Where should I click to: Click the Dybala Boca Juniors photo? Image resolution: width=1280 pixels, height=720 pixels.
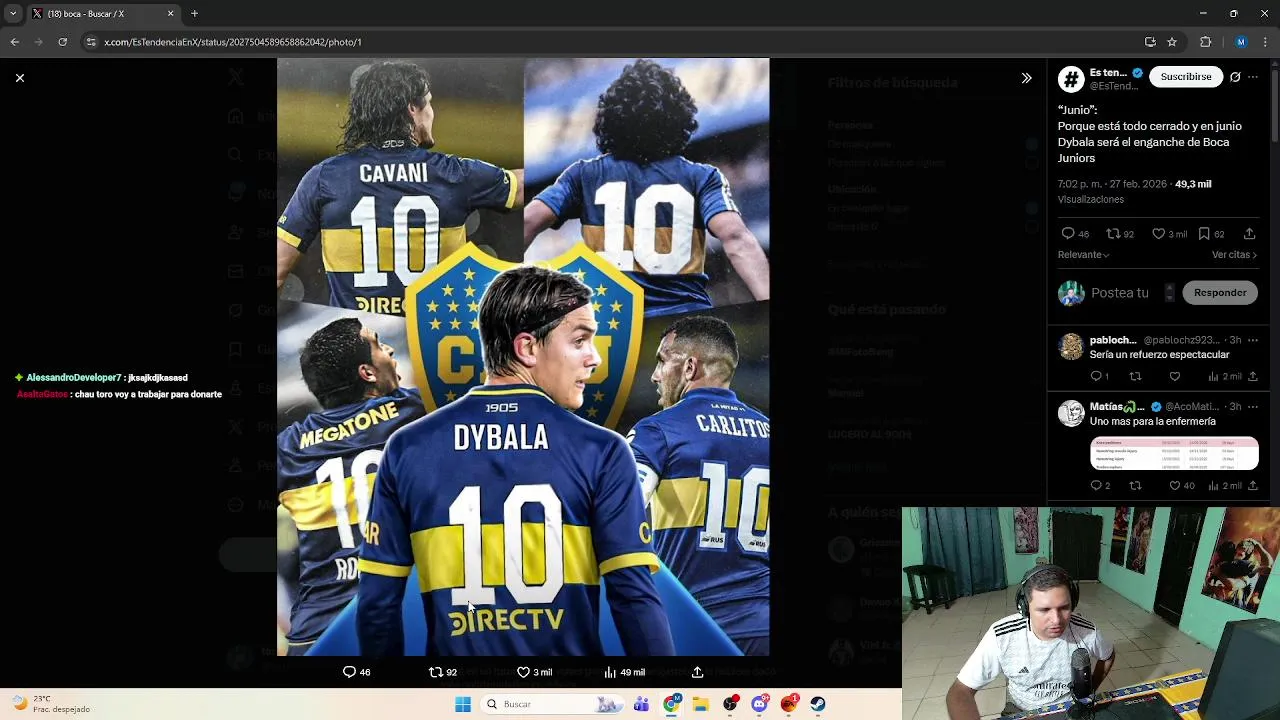coord(523,357)
